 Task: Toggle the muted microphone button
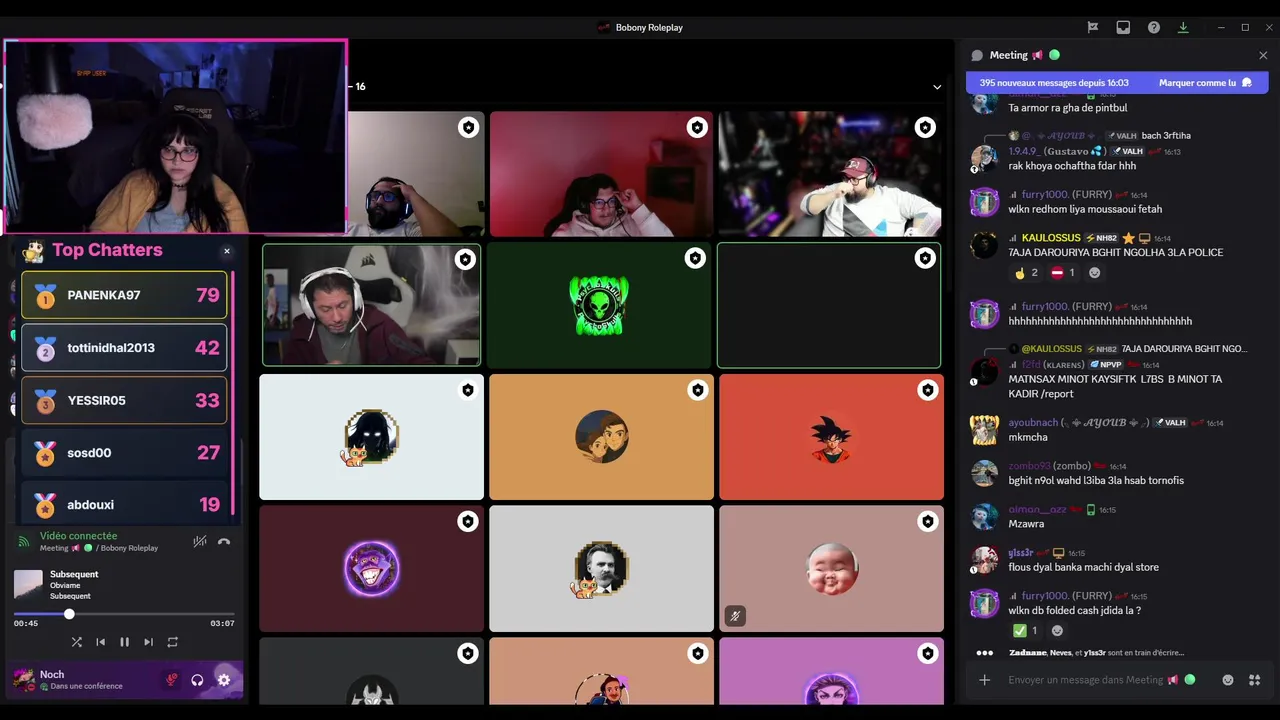[171, 680]
